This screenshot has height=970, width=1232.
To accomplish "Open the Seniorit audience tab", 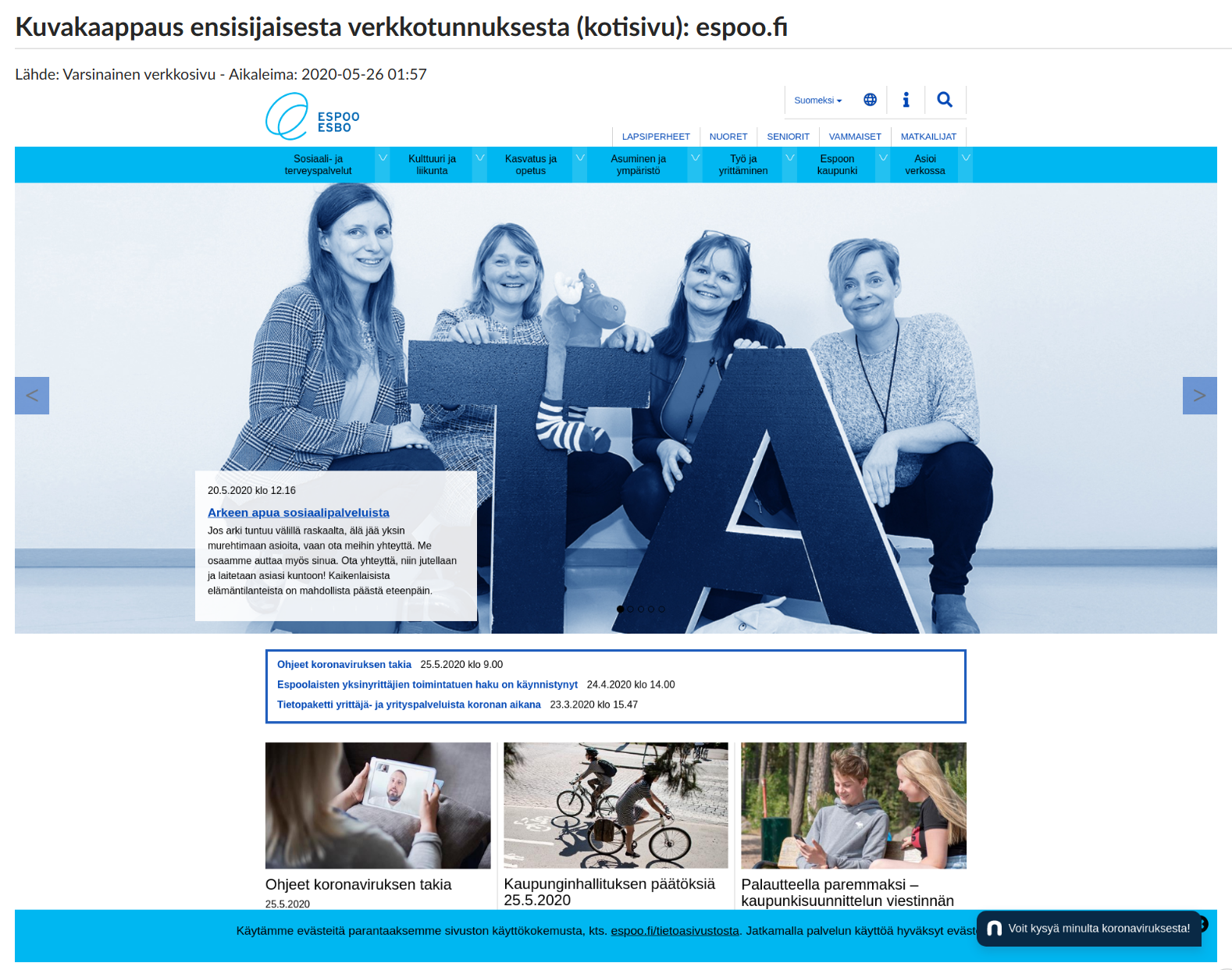I will [788, 137].
